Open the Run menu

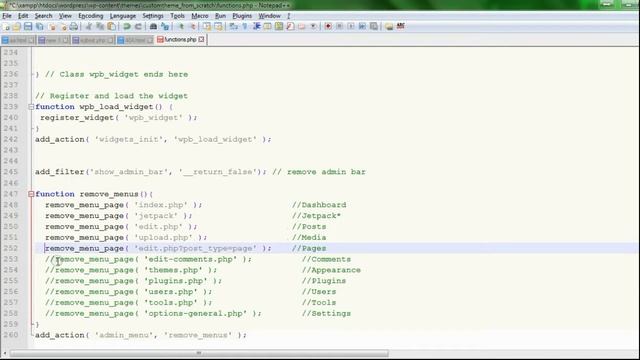(220, 16)
